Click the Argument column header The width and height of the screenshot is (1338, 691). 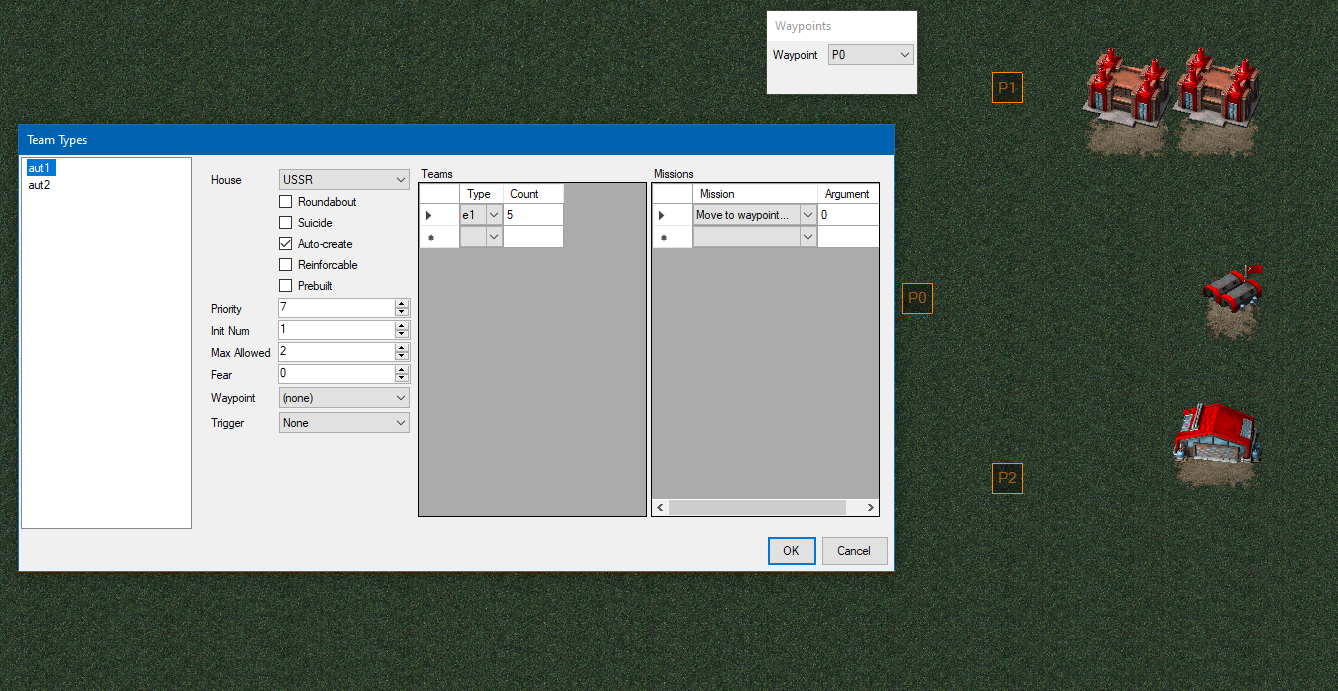click(848, 194)
